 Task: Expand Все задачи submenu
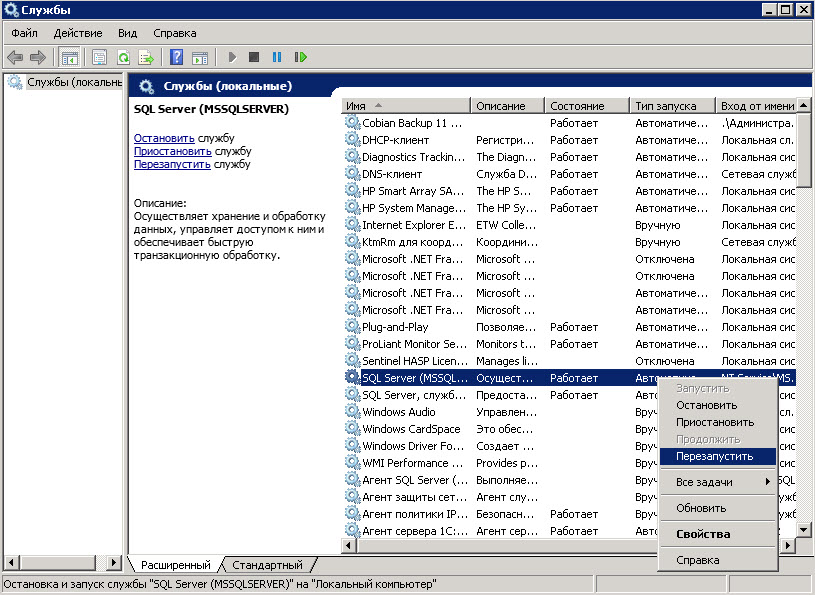coord(718,482)
